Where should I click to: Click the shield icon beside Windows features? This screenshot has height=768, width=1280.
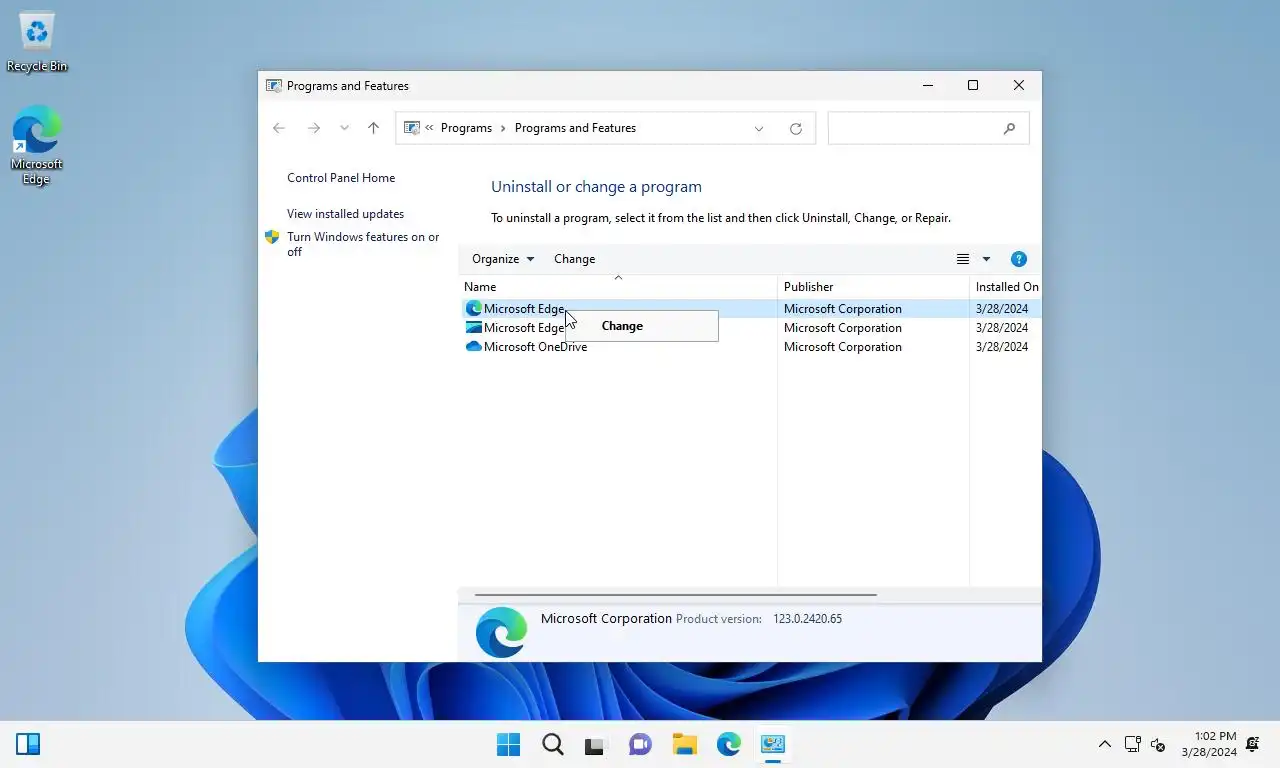coord(272,237)
